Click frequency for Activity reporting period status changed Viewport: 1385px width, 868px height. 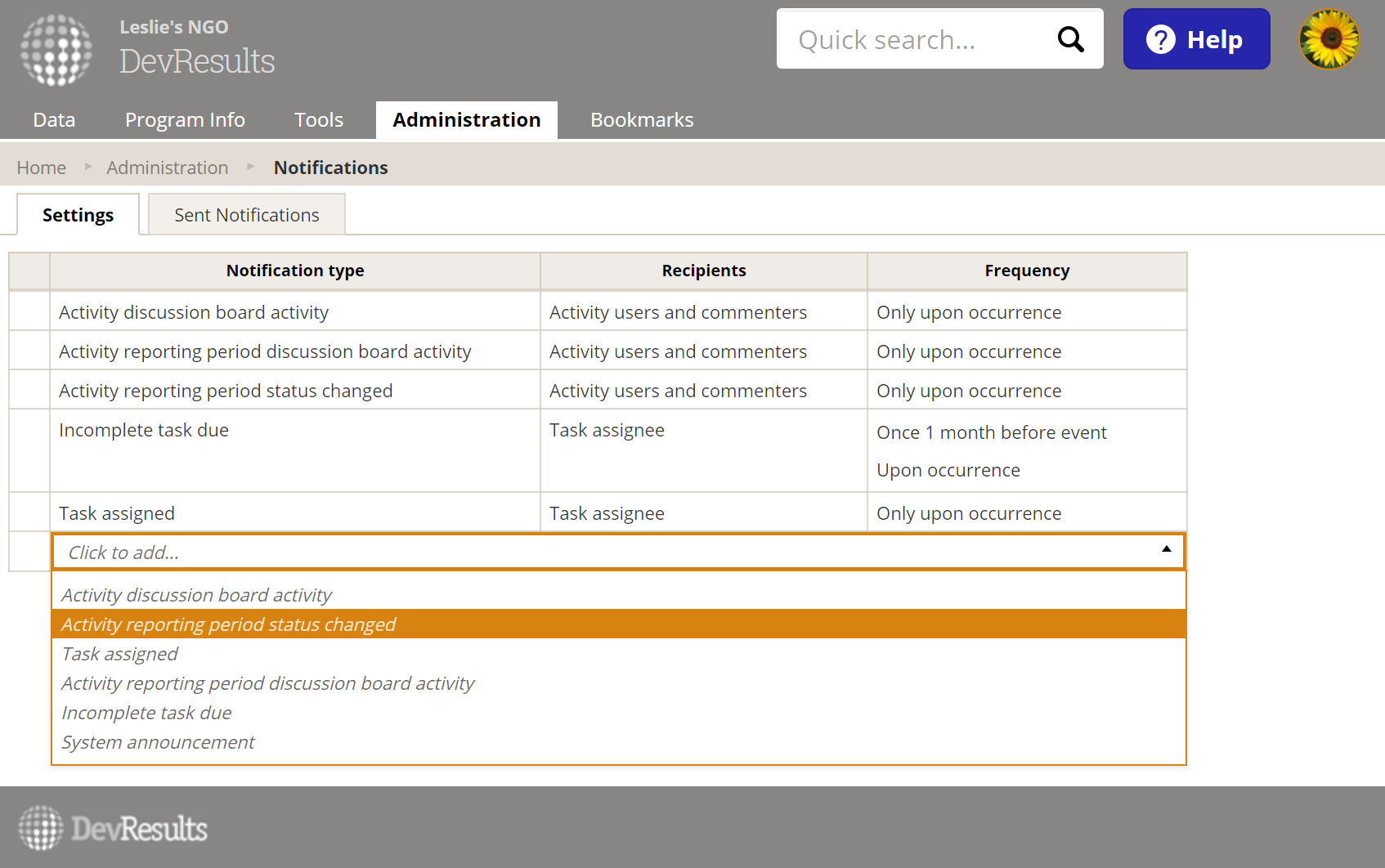(1027, 390)
